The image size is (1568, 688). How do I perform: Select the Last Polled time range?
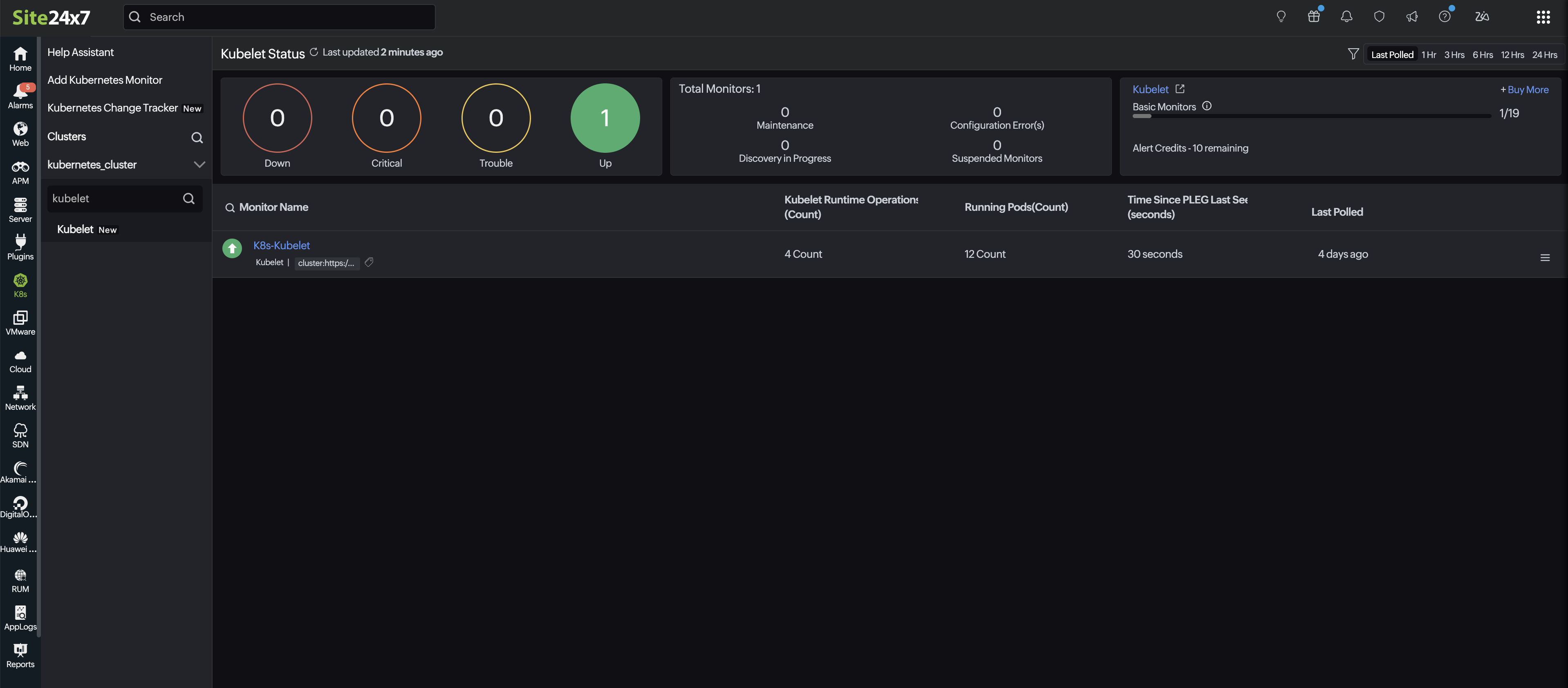[x=1392, y=55]
